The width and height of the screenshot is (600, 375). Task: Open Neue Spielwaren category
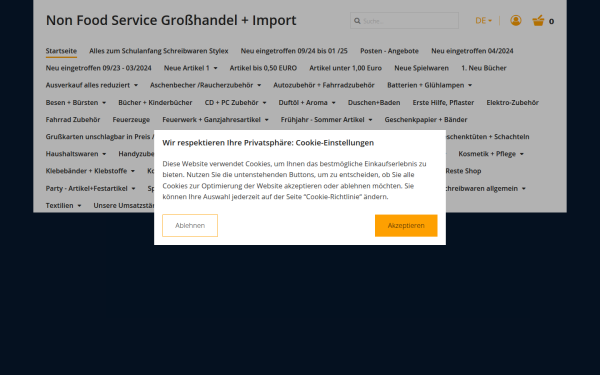421,68
